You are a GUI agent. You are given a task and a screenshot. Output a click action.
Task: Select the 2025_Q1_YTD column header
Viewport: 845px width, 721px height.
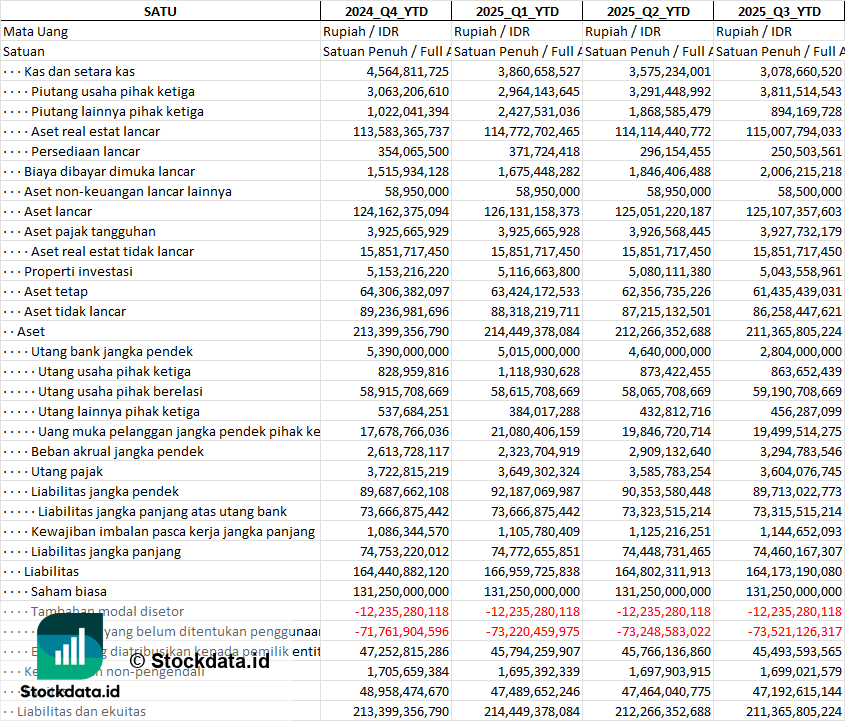pos(516,11)
